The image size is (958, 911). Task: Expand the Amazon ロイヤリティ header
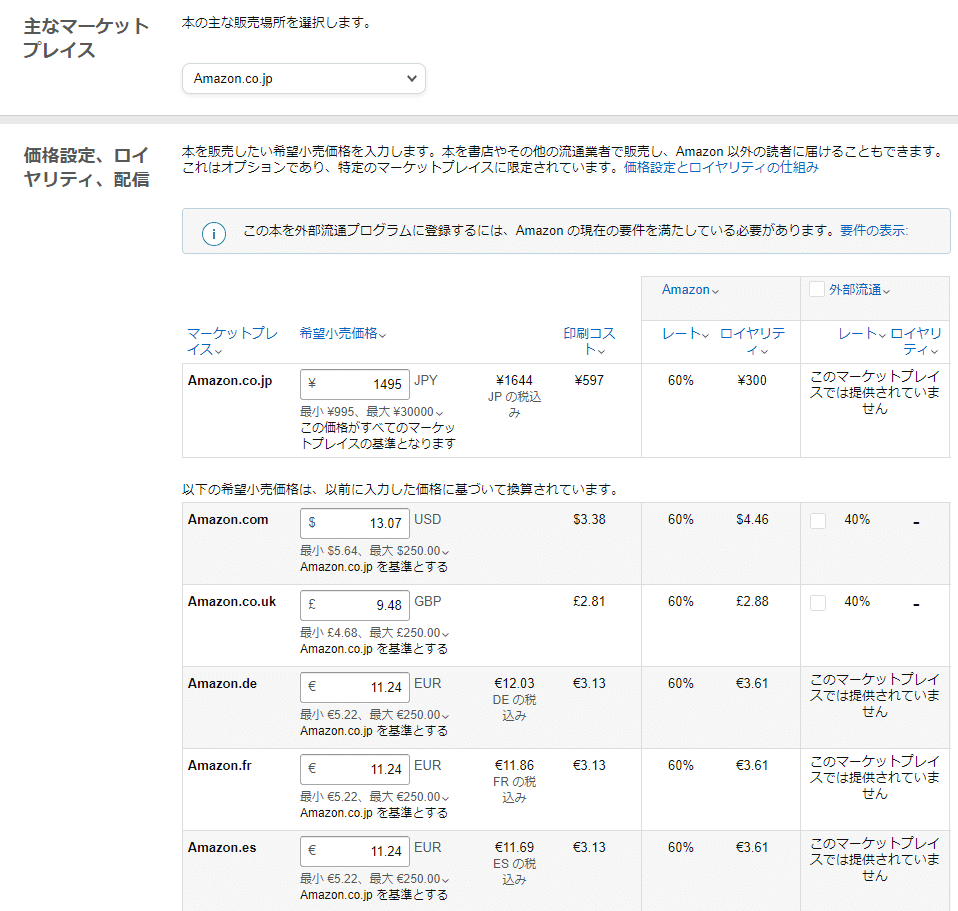coord(753,341)
